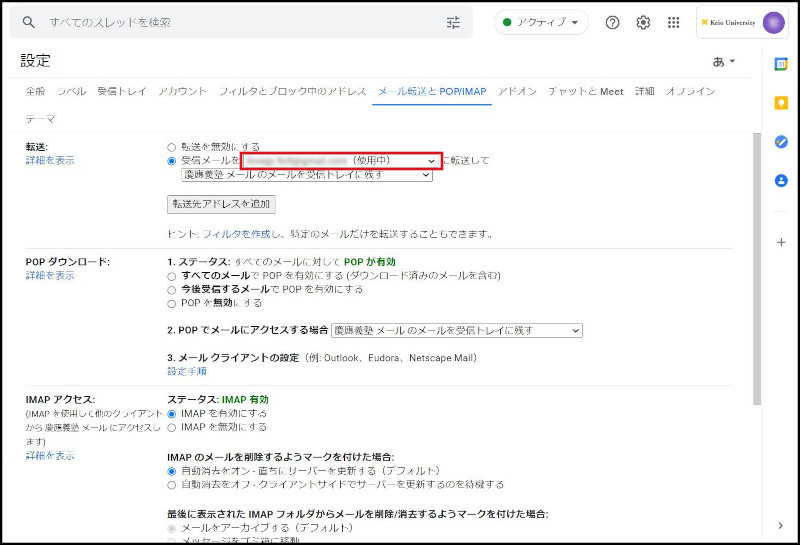800x545 pixels.
Task: Switch to the フィルタとブロック中のアドレス tab
Action: [293, 91]
